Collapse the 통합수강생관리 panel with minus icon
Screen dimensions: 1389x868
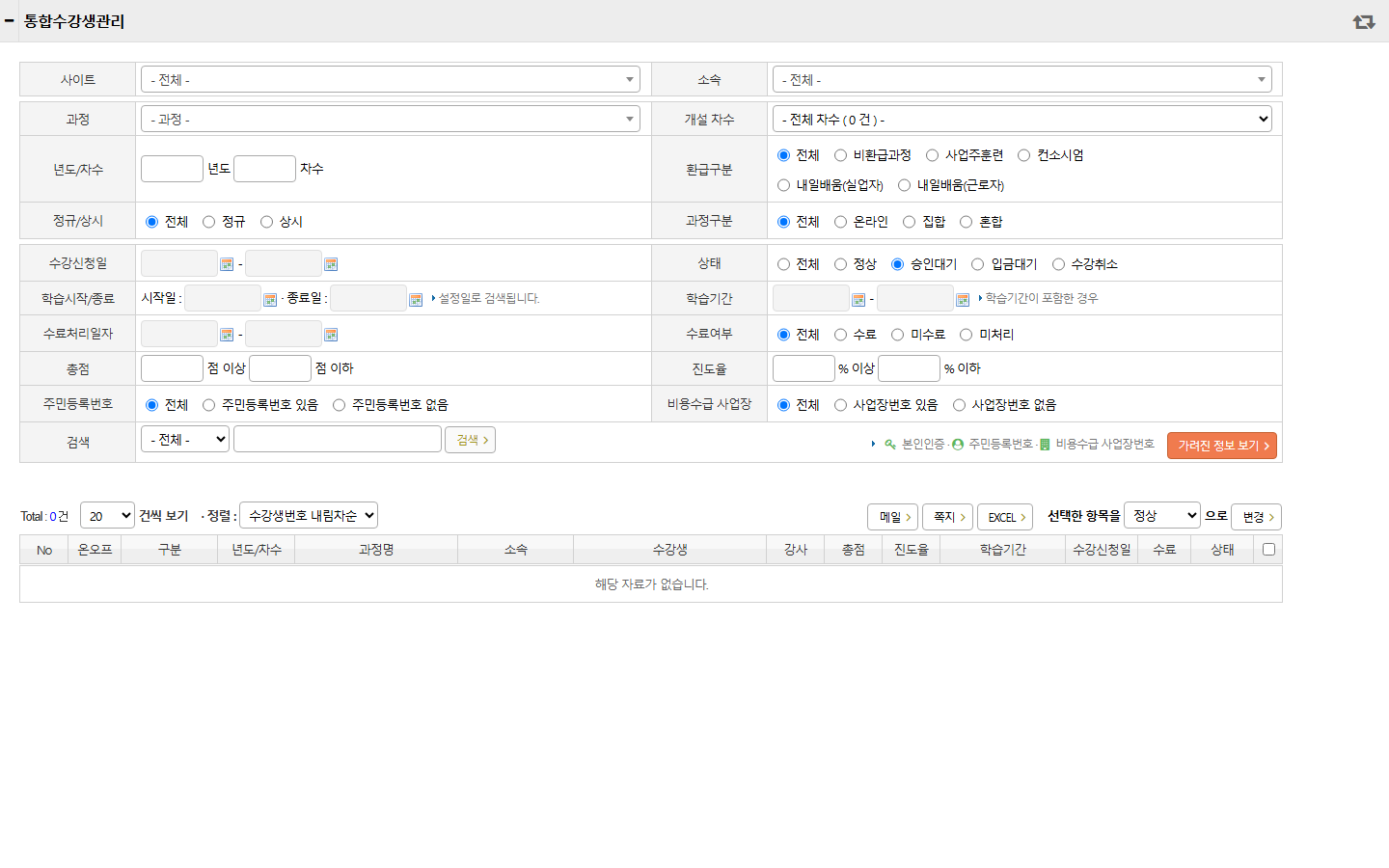click(x=9, y=20)
